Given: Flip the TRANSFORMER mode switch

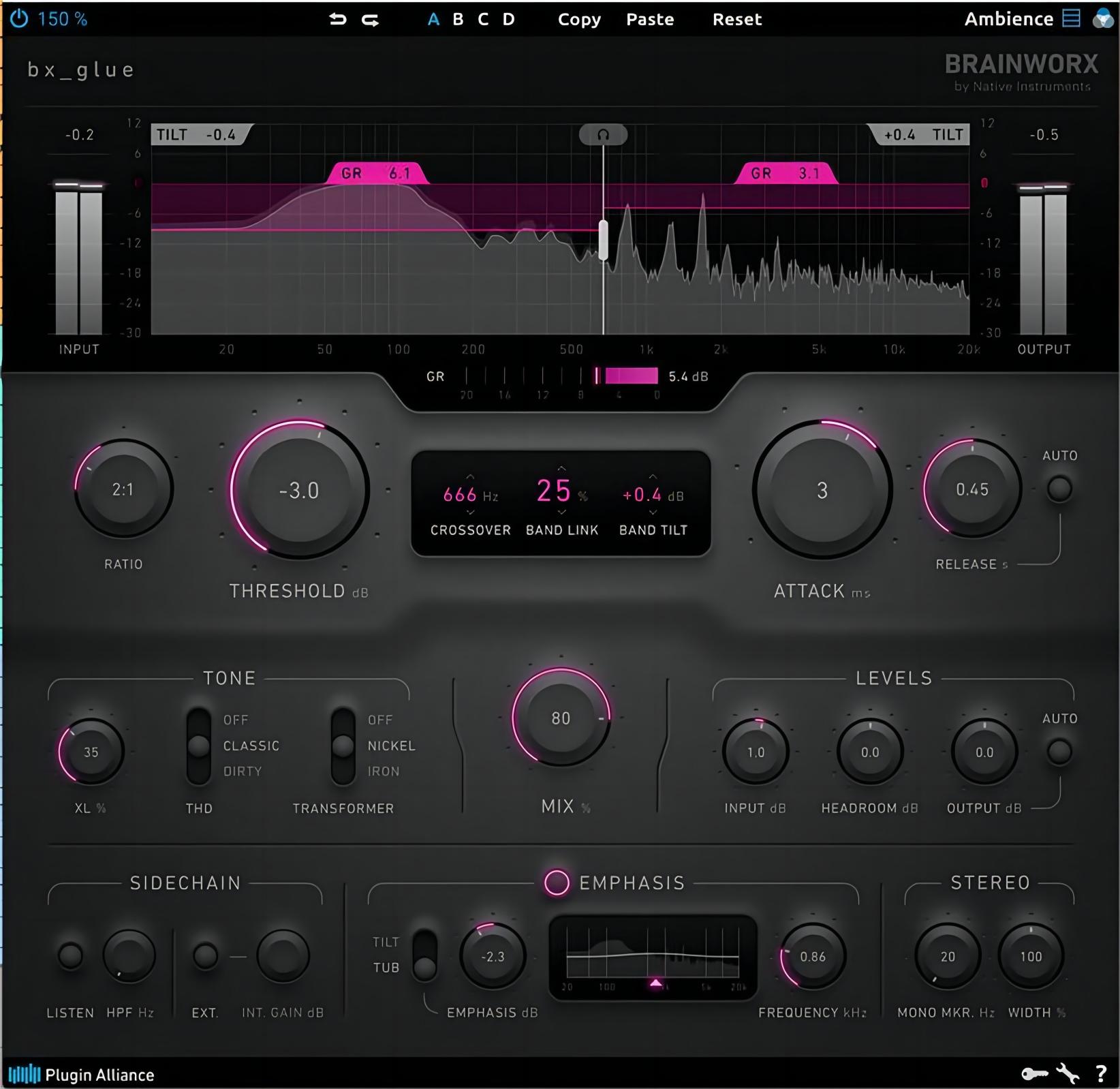Looking at the screenshot, I should click(x=343, y=746).
